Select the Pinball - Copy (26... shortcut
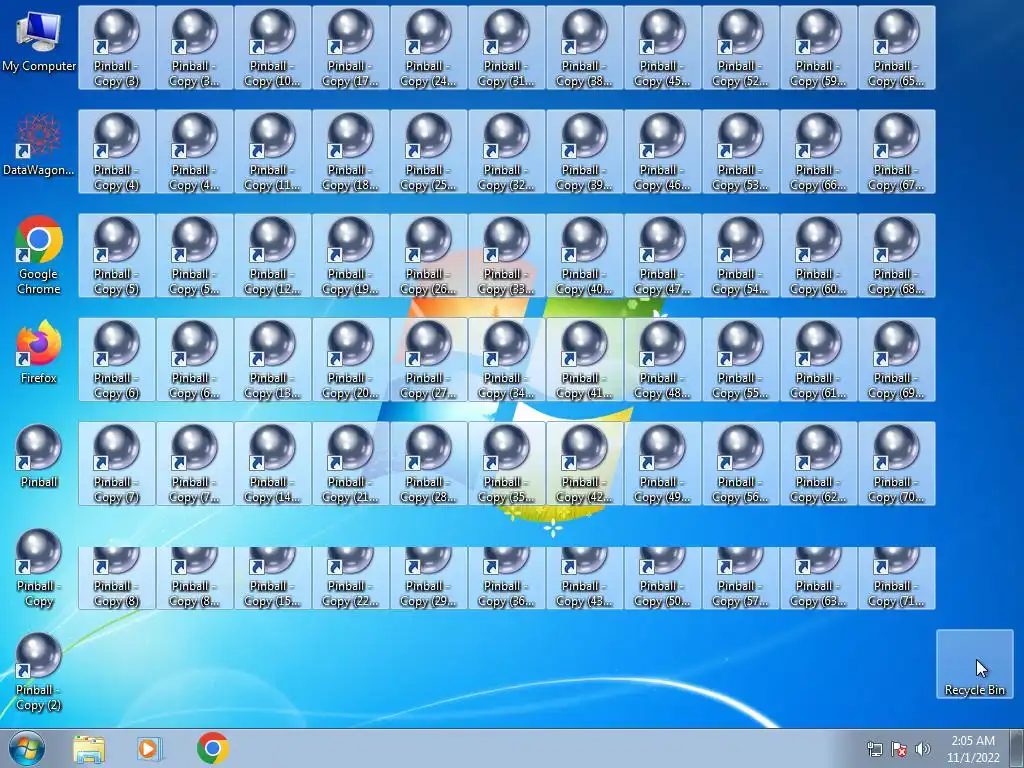The width and height of the screenshot is (1024, 768). [429, 255]
